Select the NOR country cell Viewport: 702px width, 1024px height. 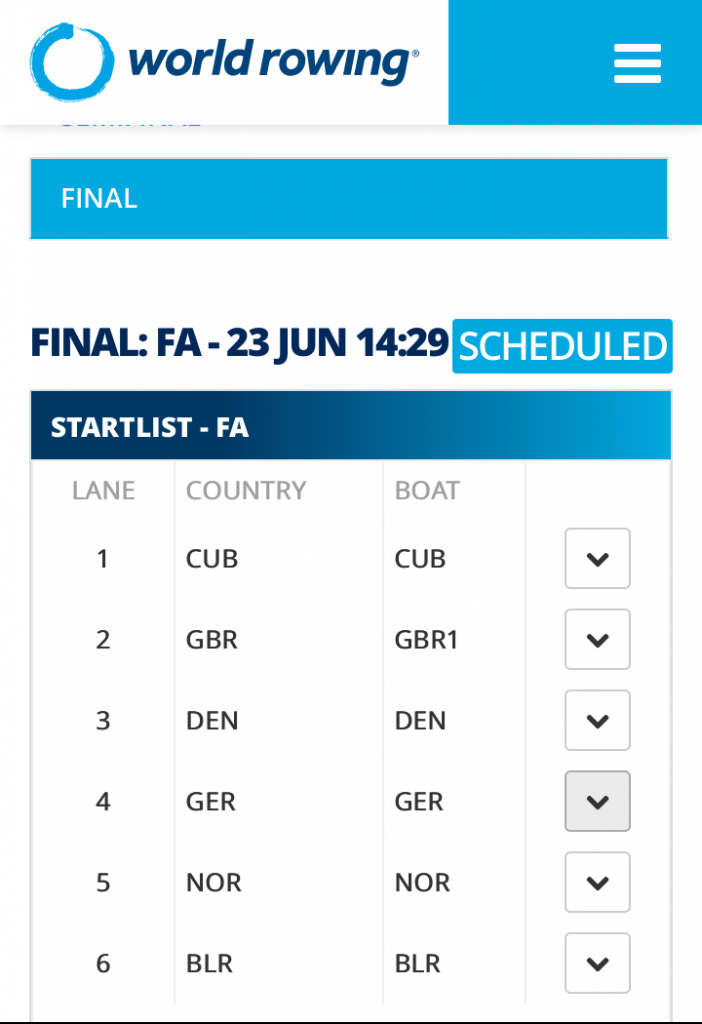(x=214, y=882)
